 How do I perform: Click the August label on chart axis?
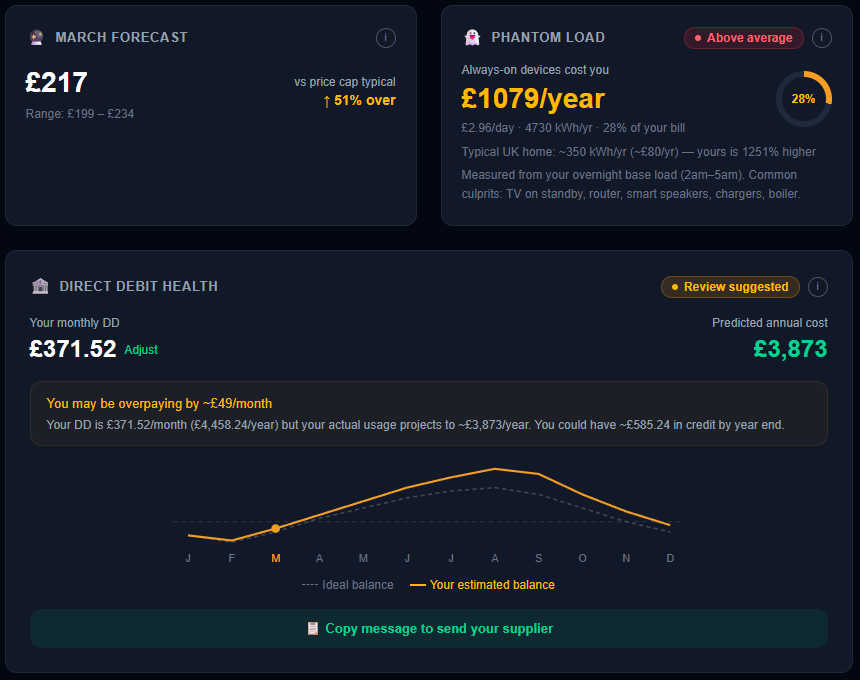(494, 558)
